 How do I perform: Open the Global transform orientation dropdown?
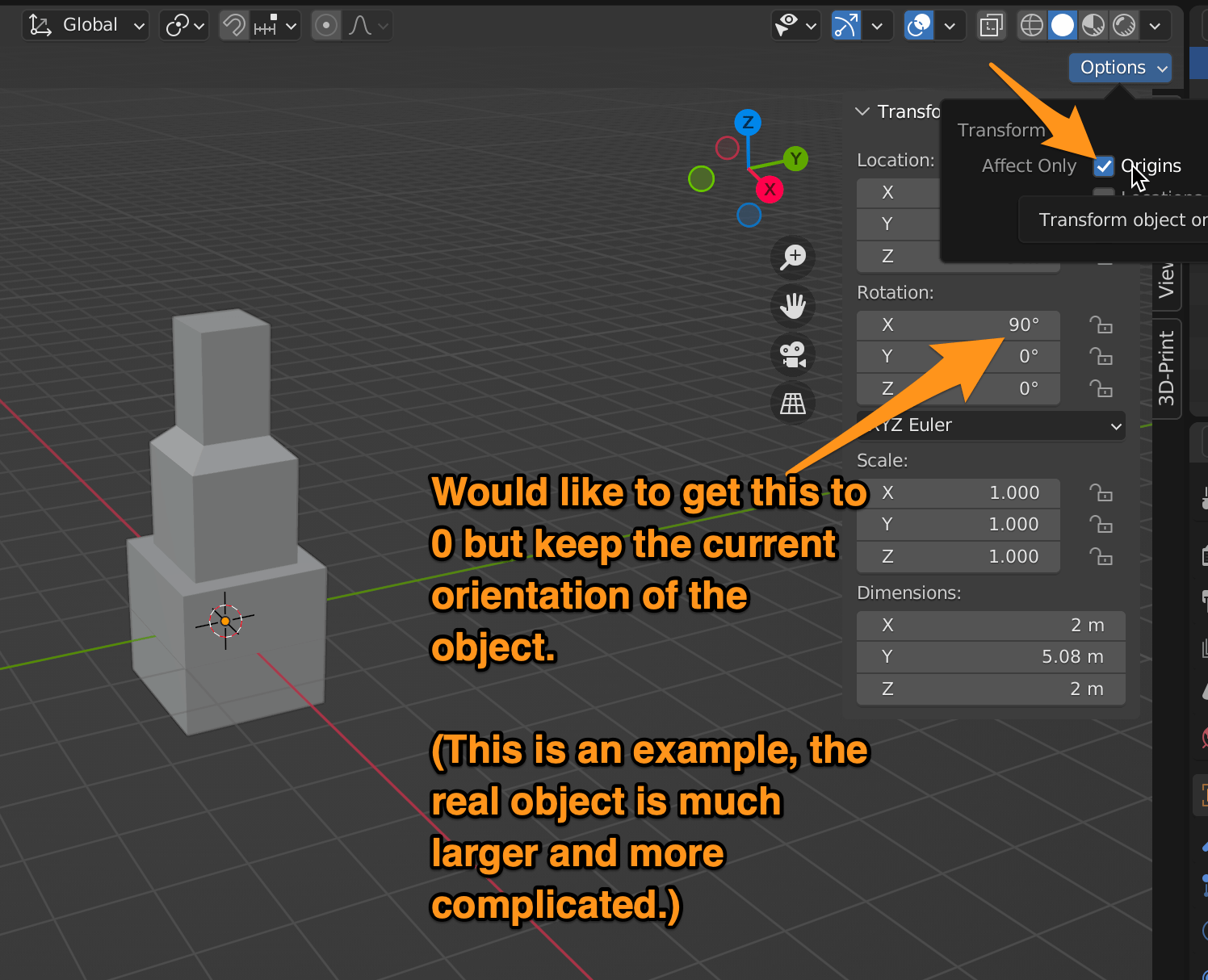pyautogui.click(x=85, y=25)
